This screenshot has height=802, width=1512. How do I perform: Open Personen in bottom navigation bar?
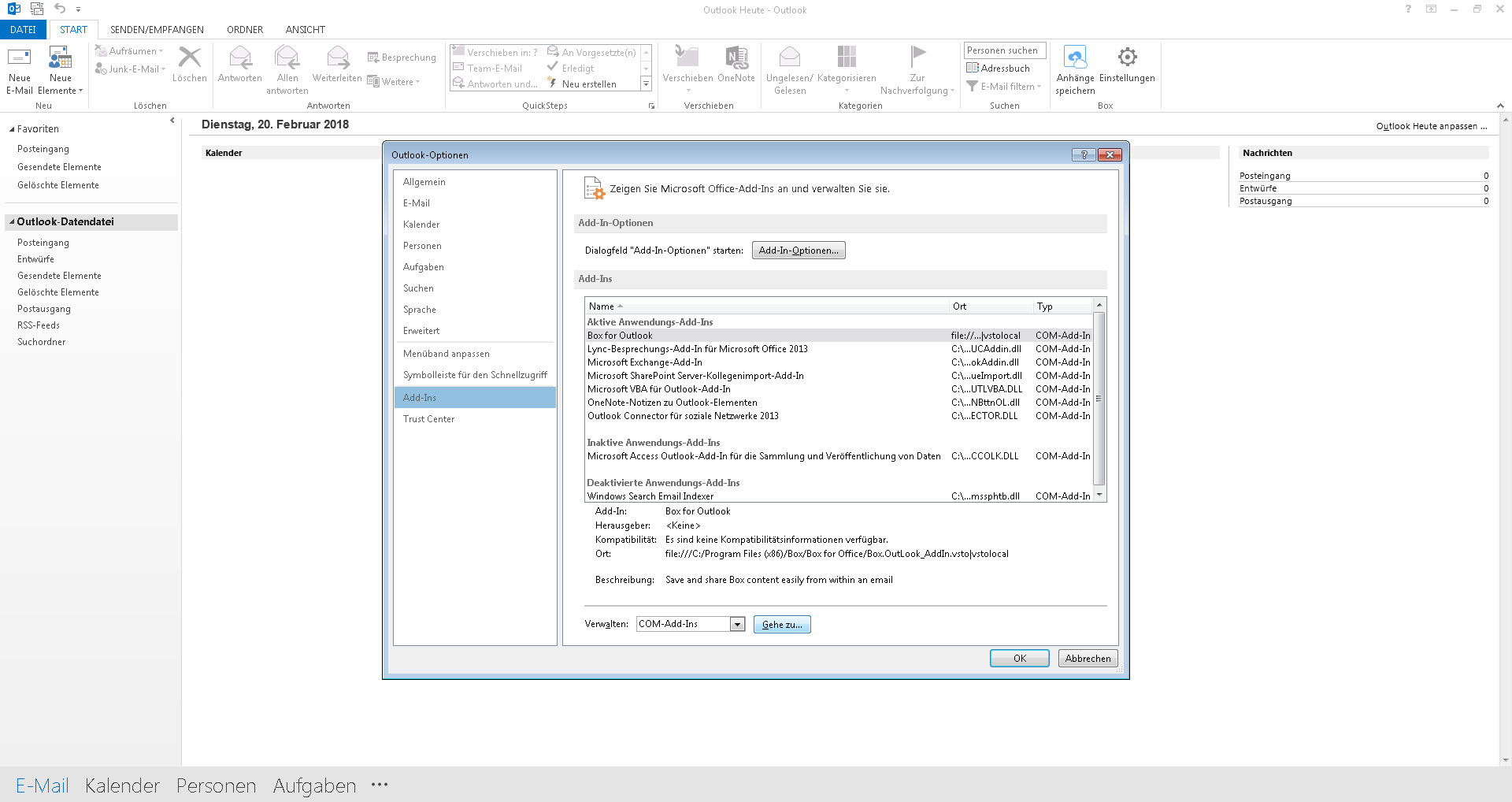click(217, 785)
